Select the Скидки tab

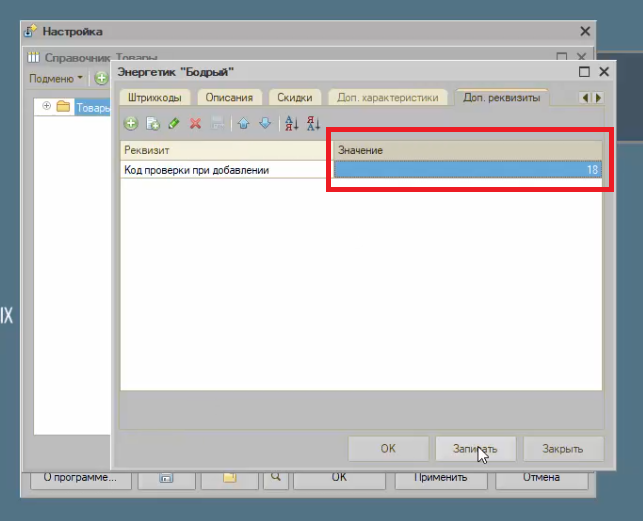pyautogui.click(x=294, y=98)
